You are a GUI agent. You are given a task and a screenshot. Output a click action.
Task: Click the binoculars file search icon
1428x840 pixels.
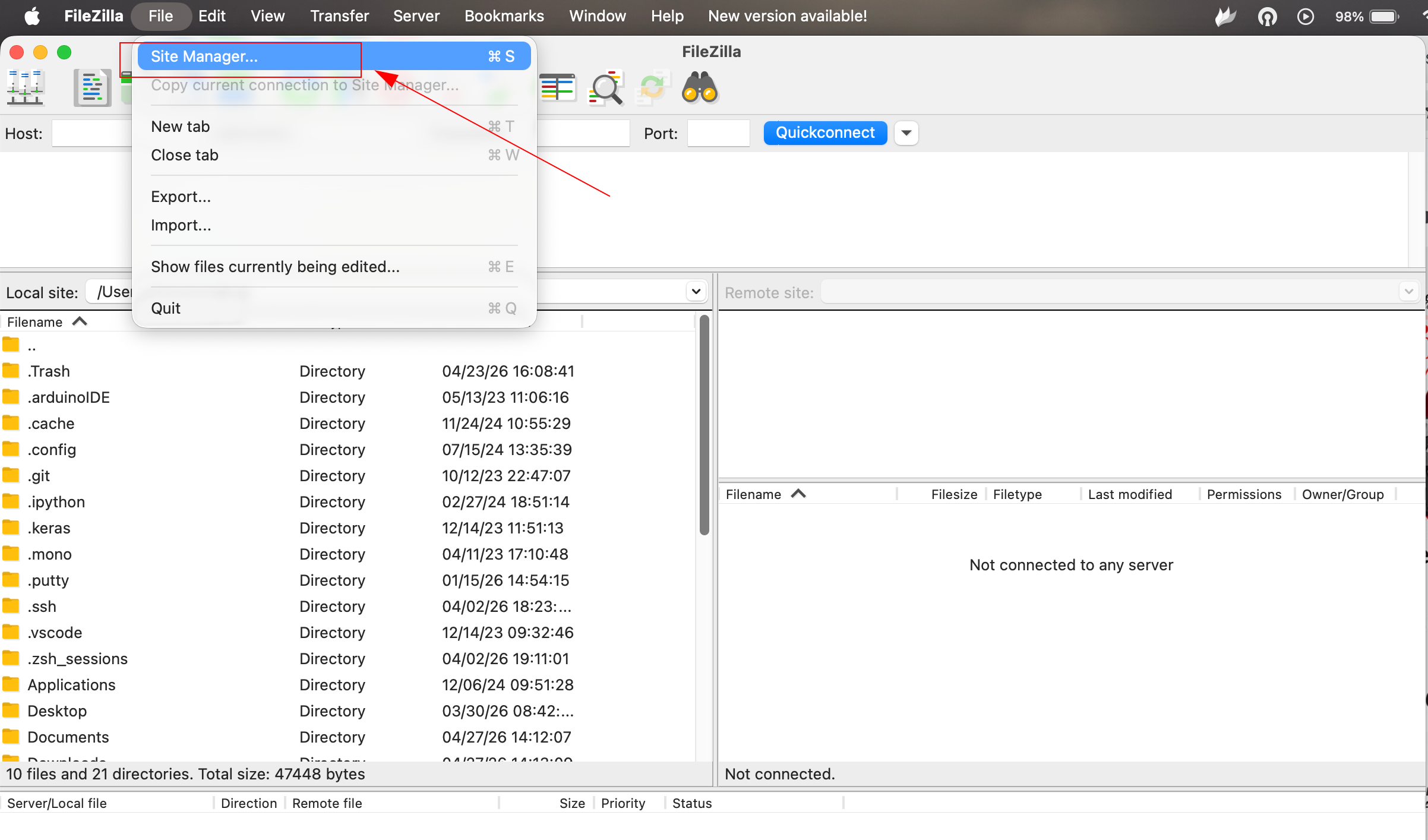[700, 88]
